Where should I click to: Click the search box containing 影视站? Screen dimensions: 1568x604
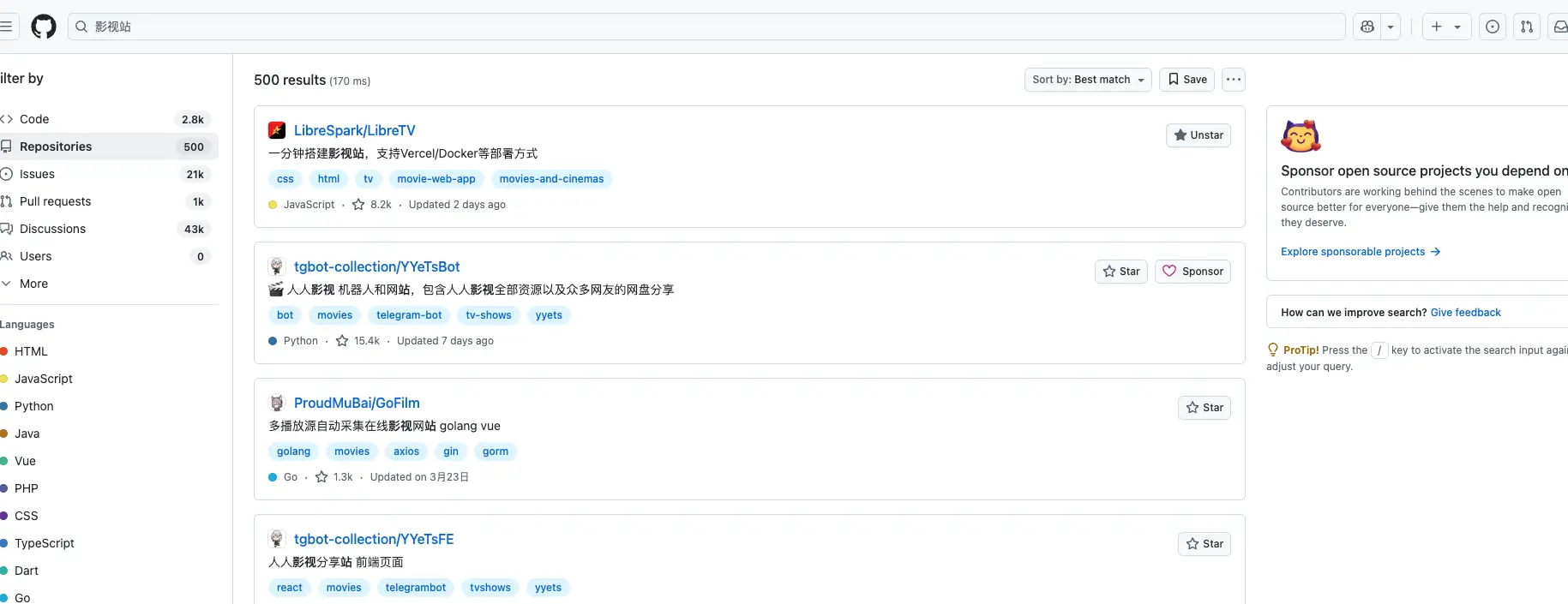pos(706,27)
